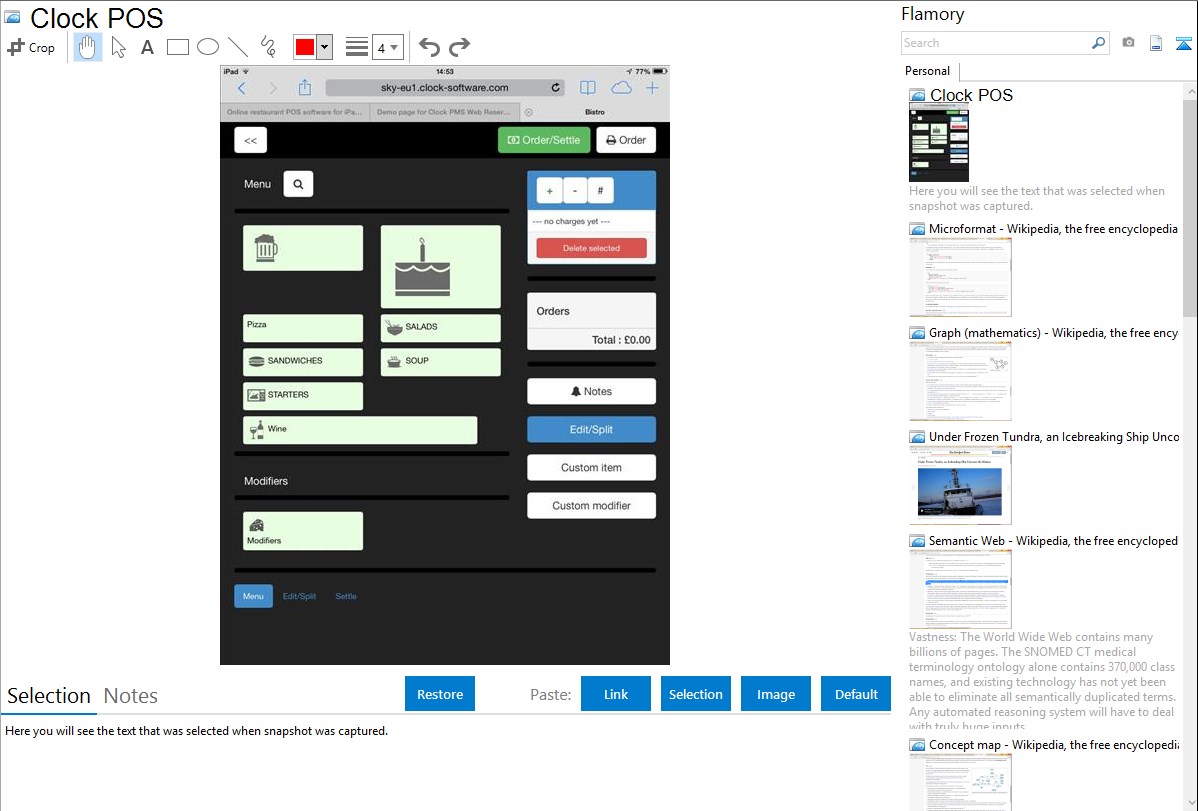
Task: Pick the rectangle shape tool
Action: 177,47
